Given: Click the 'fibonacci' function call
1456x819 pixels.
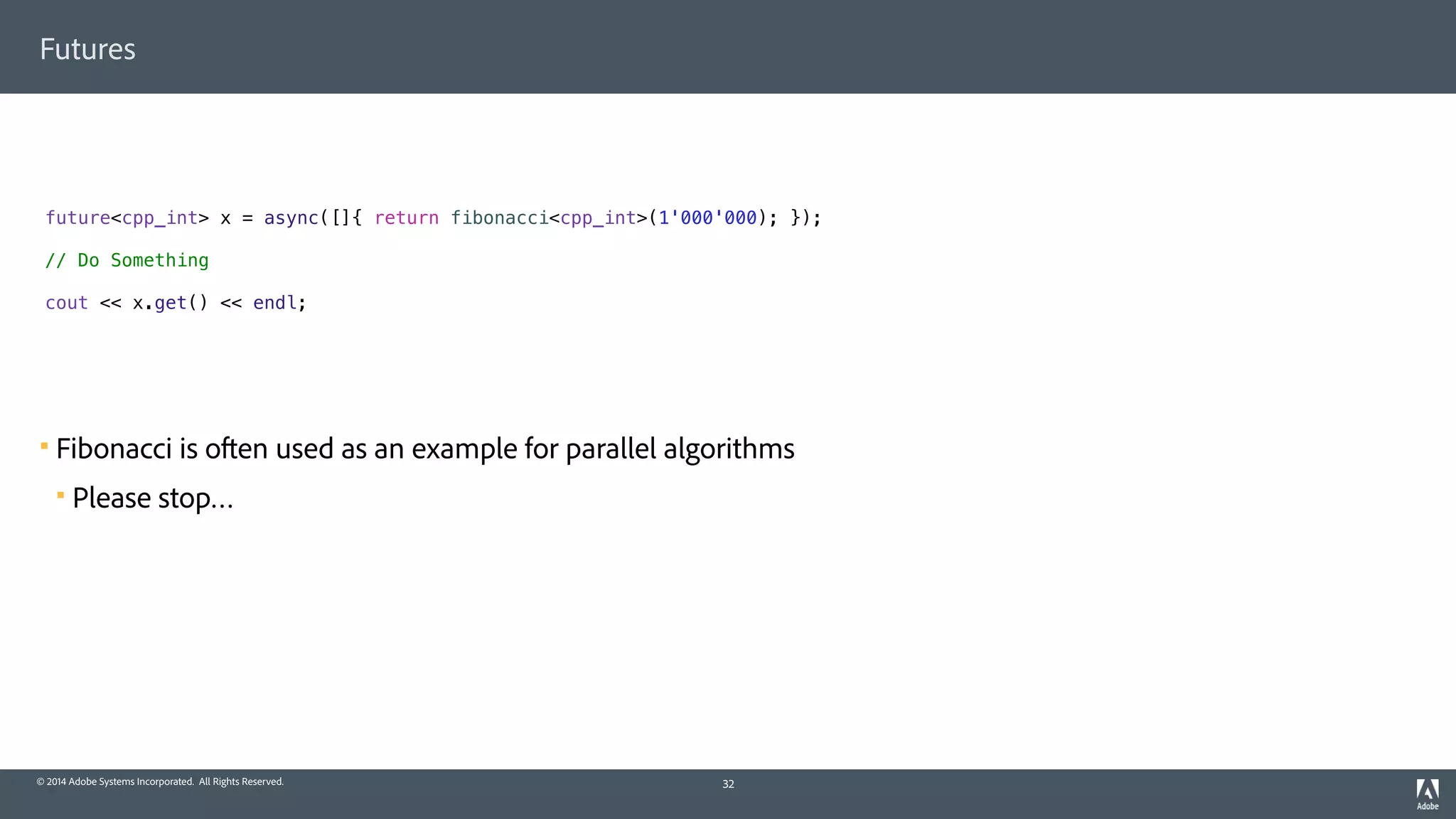Looking at the screenshot, I should 499,218.
